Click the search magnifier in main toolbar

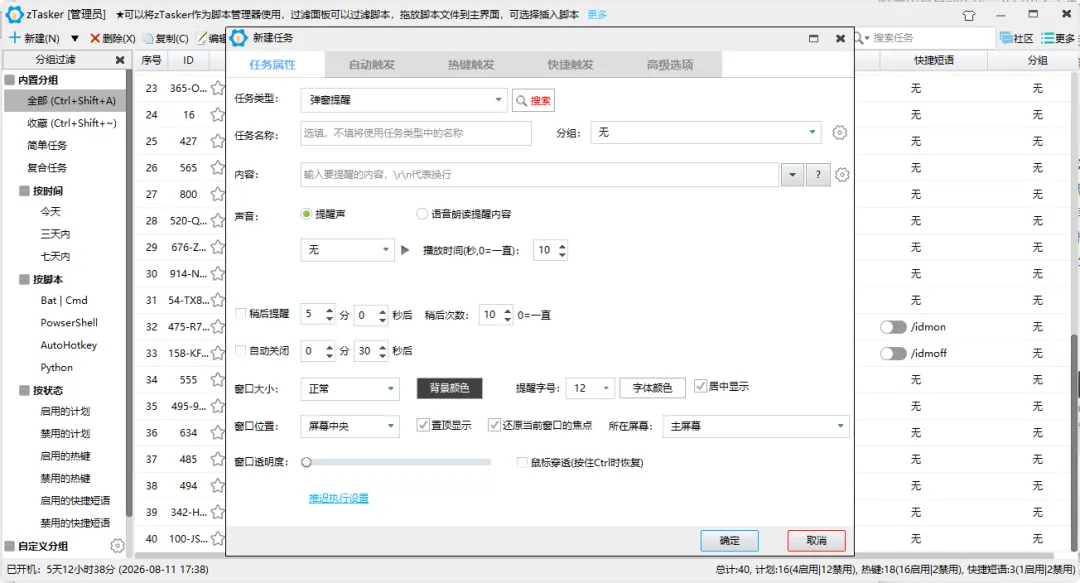click(859, 38)
